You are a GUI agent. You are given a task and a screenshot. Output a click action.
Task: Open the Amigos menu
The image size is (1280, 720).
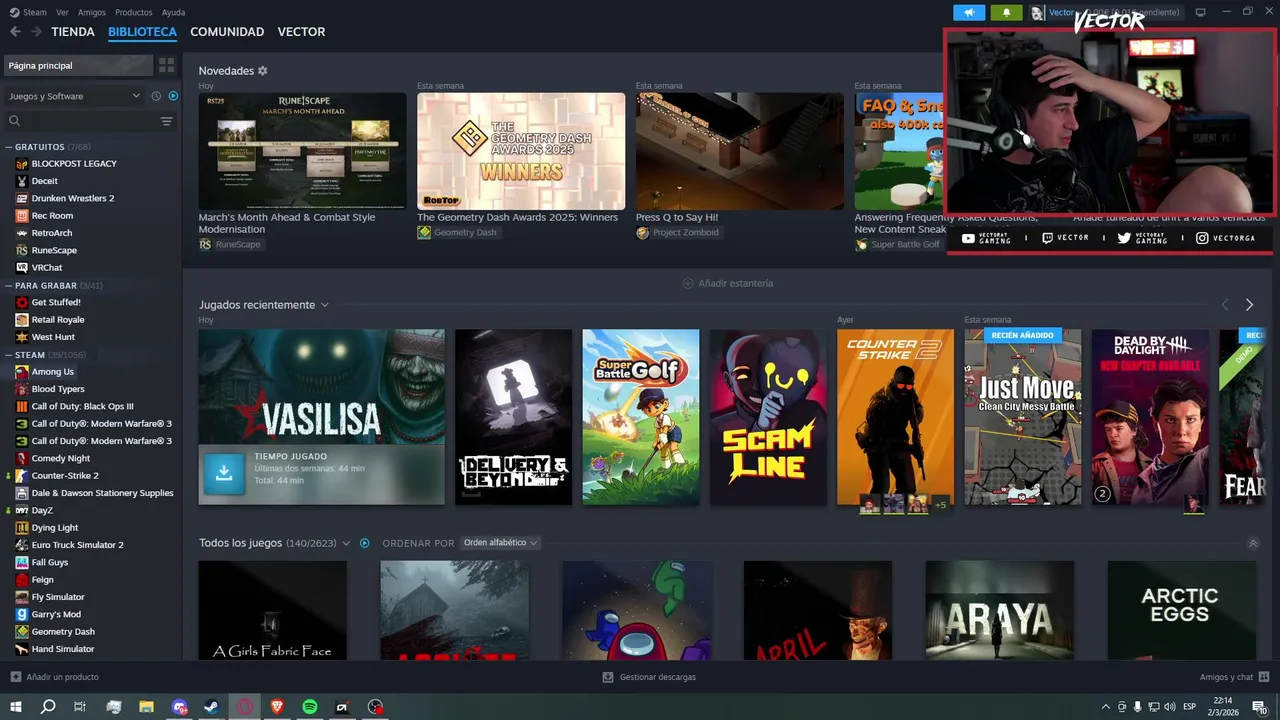coord(92,12)
